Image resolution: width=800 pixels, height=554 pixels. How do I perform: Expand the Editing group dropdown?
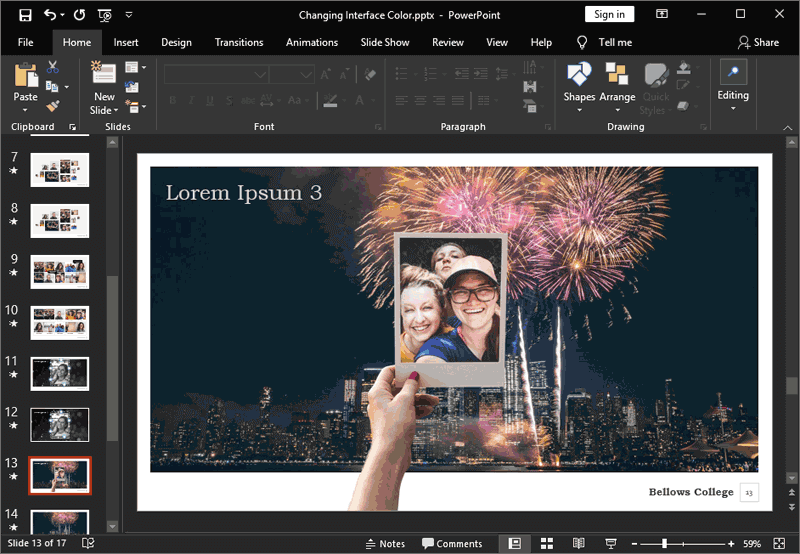click(733, 108)
